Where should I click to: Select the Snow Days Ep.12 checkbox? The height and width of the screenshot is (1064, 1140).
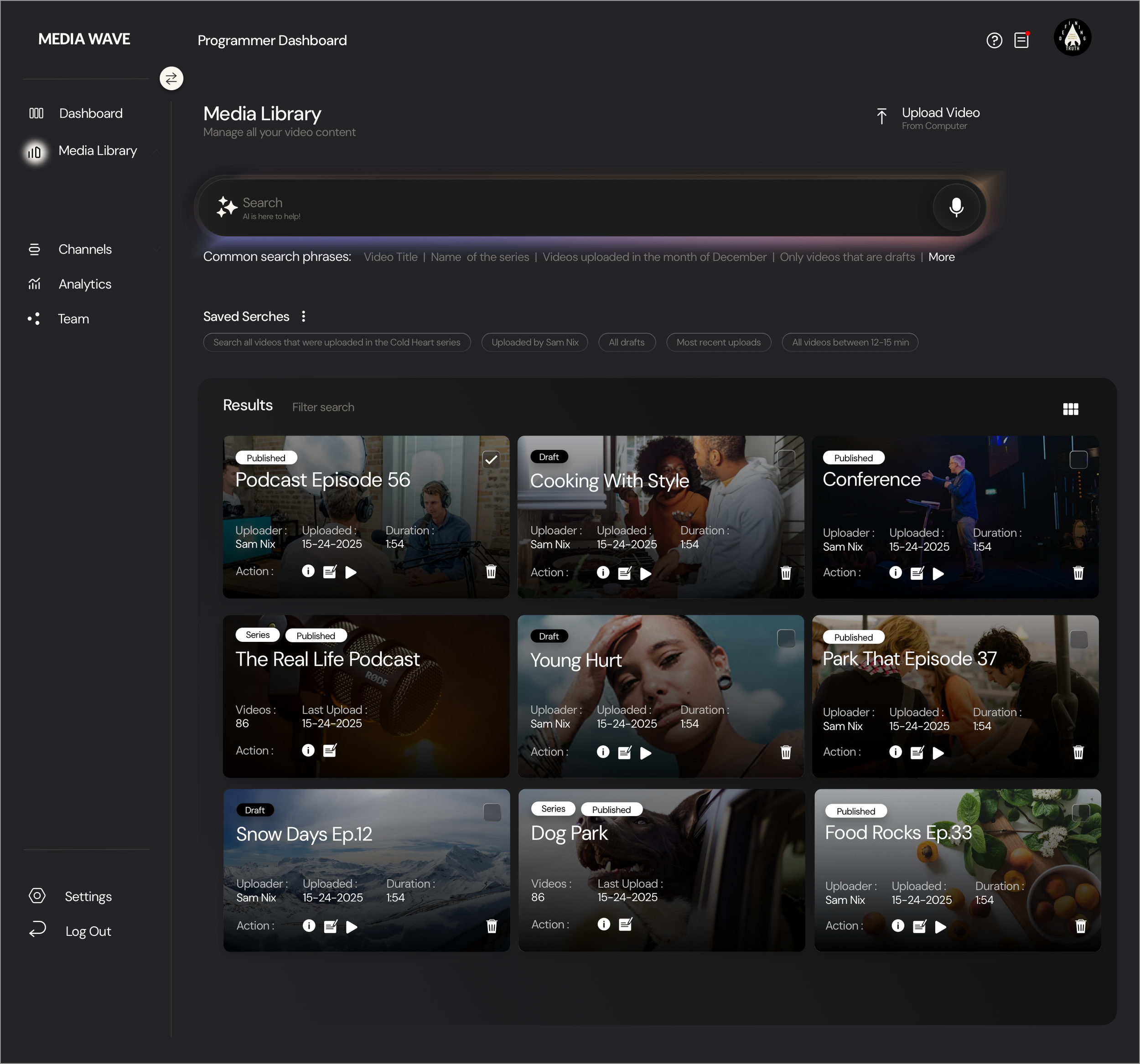pyautogui.click(x=492, y=812)
